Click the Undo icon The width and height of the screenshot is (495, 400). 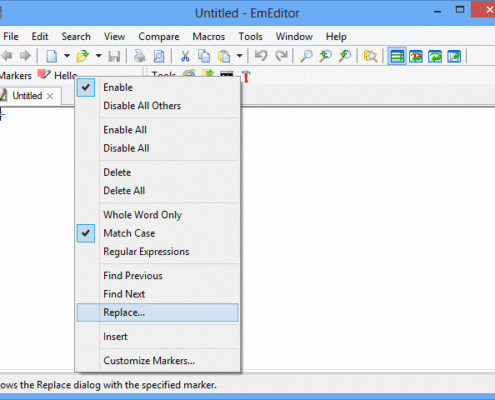coord(261,56)
